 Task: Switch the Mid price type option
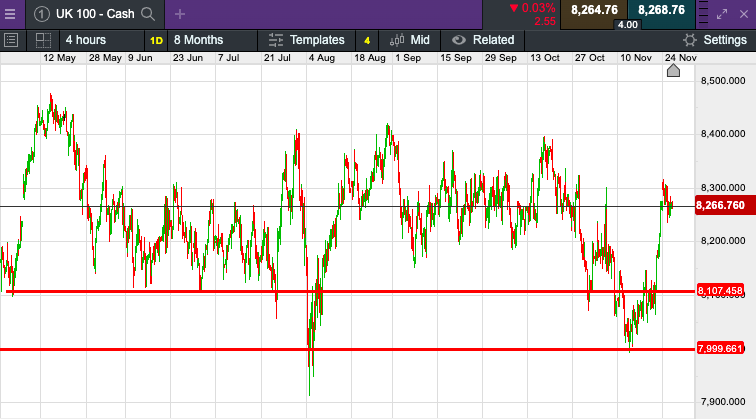(x=419, y=40)
